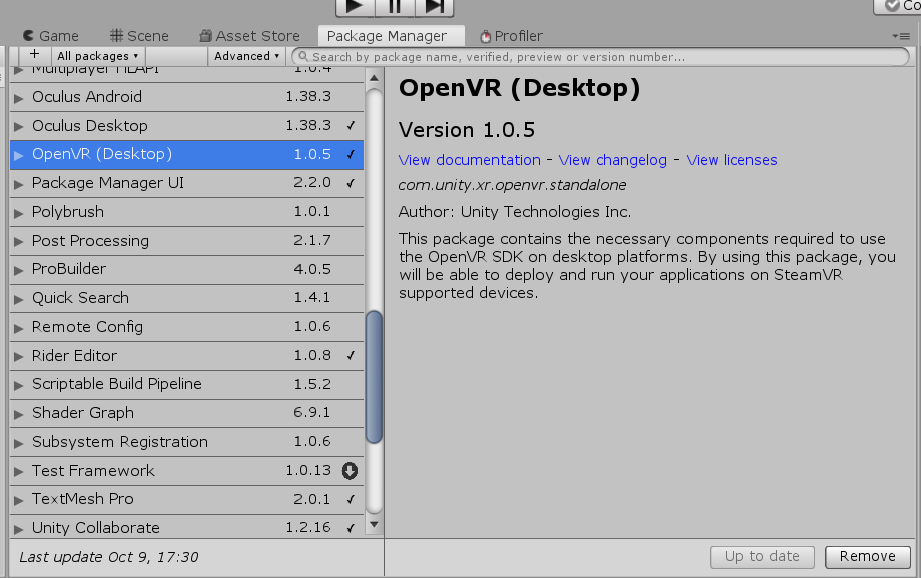The image size is (921, 578).
Task: Open the panel options menu icon
Action: point(901,36)
